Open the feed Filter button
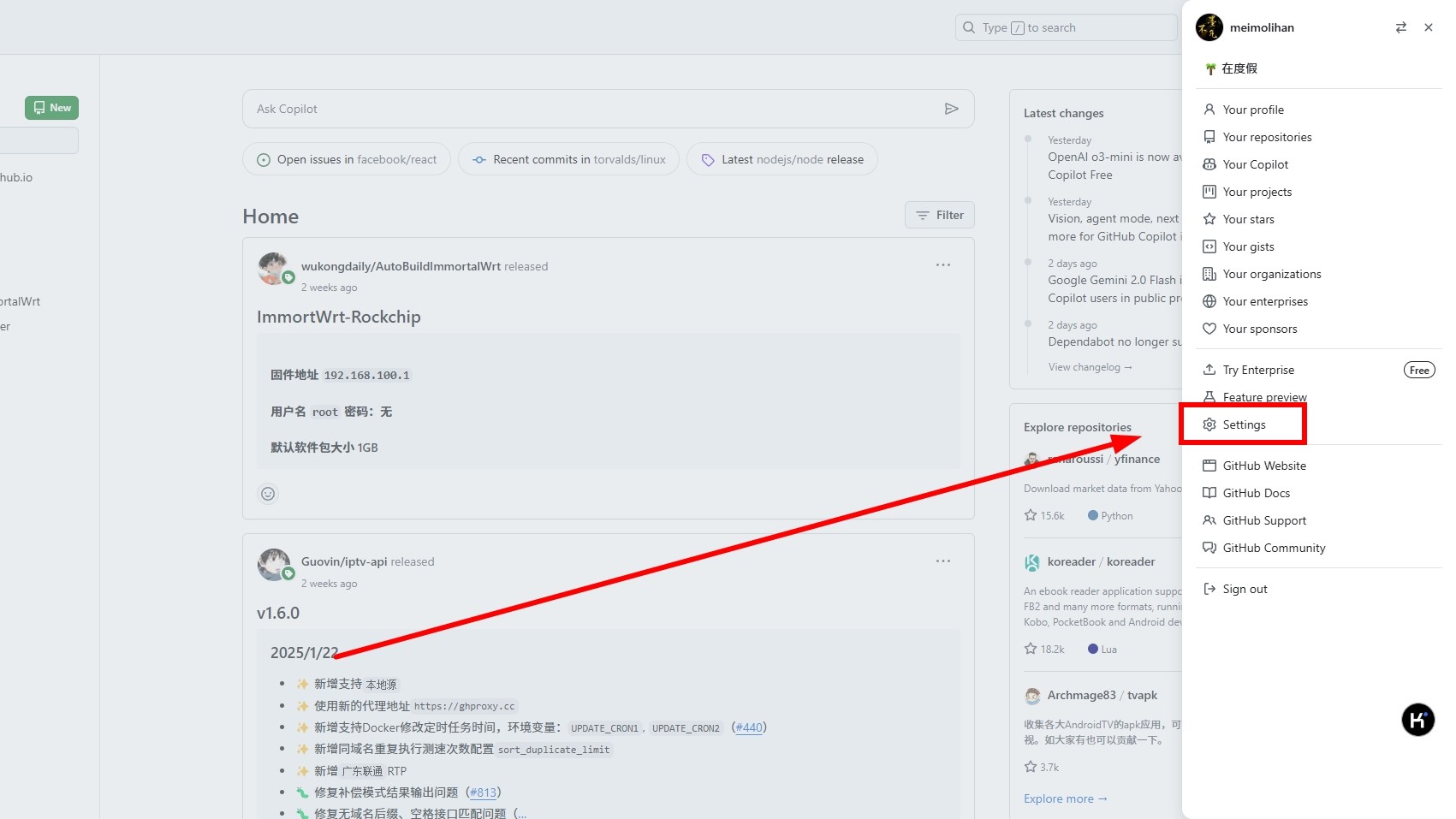The image size is (1456, 819). click(939, 215)
